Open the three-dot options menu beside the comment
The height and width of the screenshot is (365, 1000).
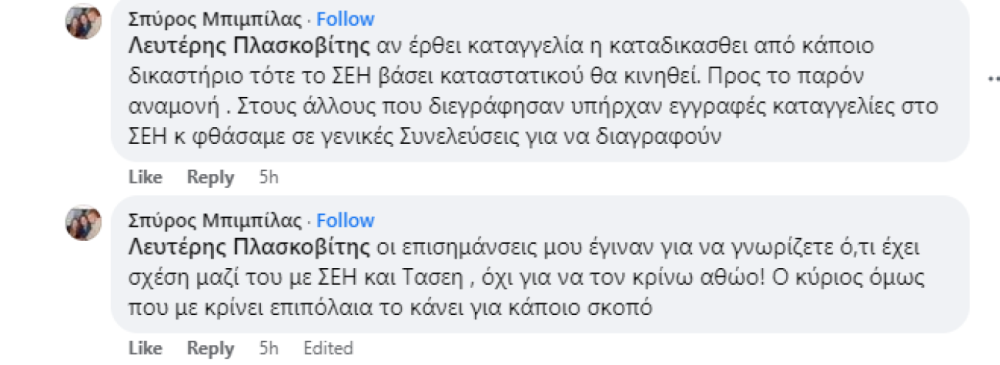994,78
